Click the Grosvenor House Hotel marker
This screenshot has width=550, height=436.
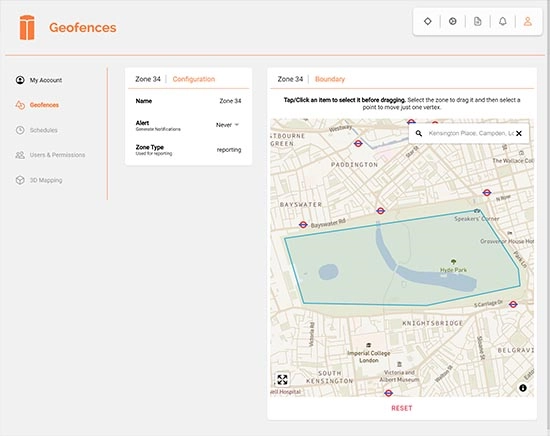pyautogui.click(x=509, y=233)
